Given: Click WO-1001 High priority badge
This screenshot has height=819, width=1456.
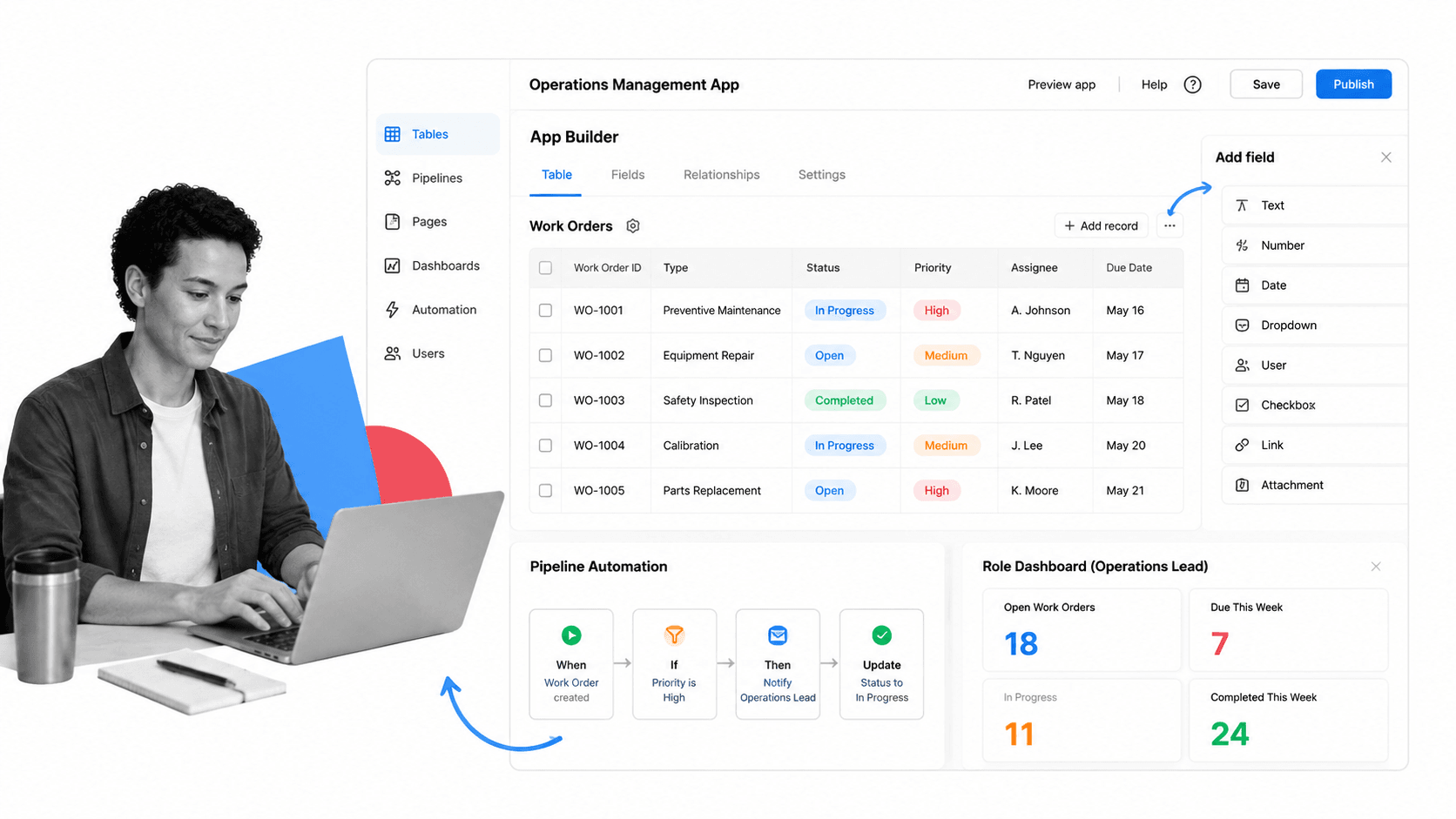Looking at the screenshot, I should (937, 311).
